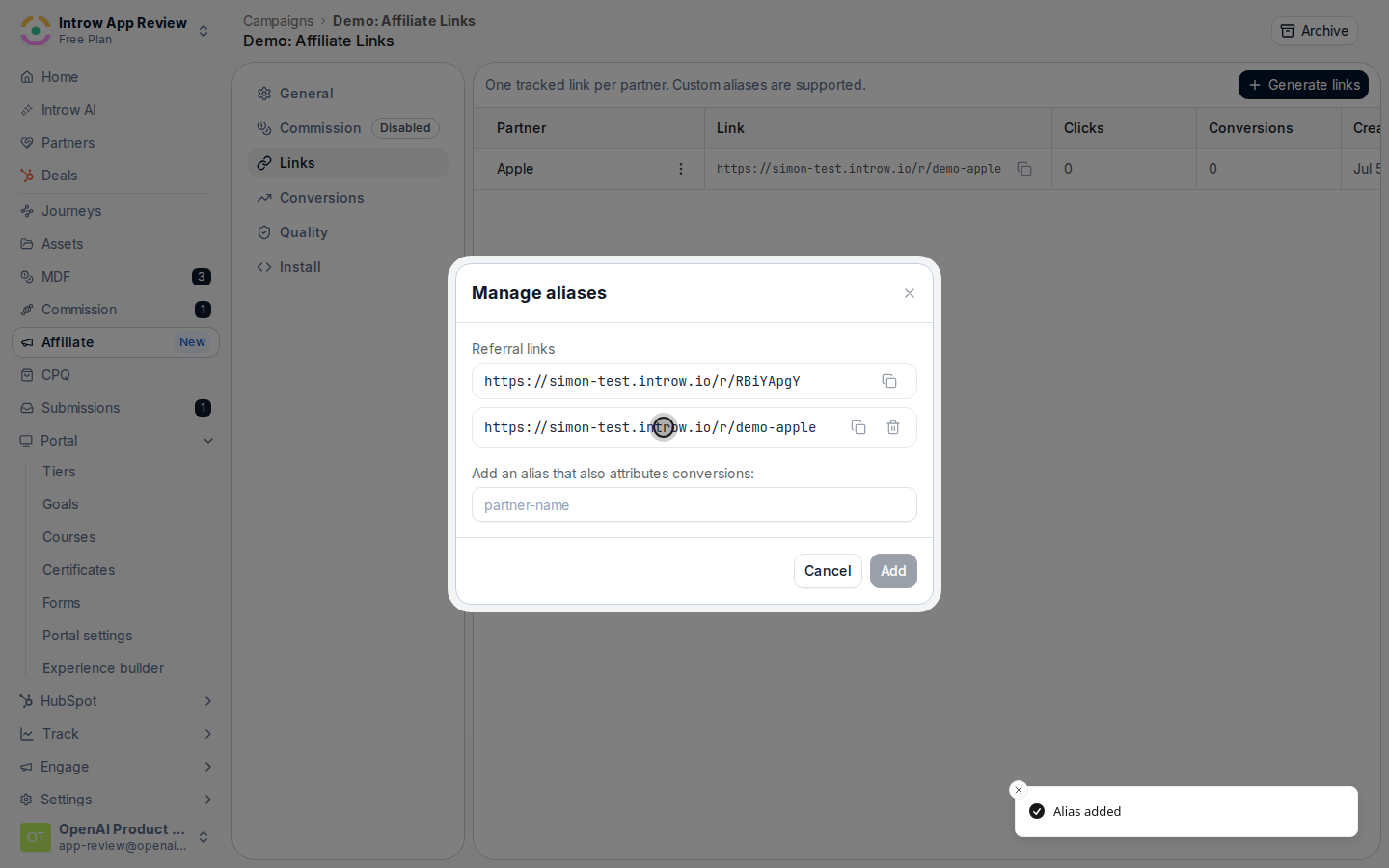Screen dimensions: 1389x868
Task: Dismiss the Alias added toast notification
Action: pyautogui.click(x=1019, y=790)
